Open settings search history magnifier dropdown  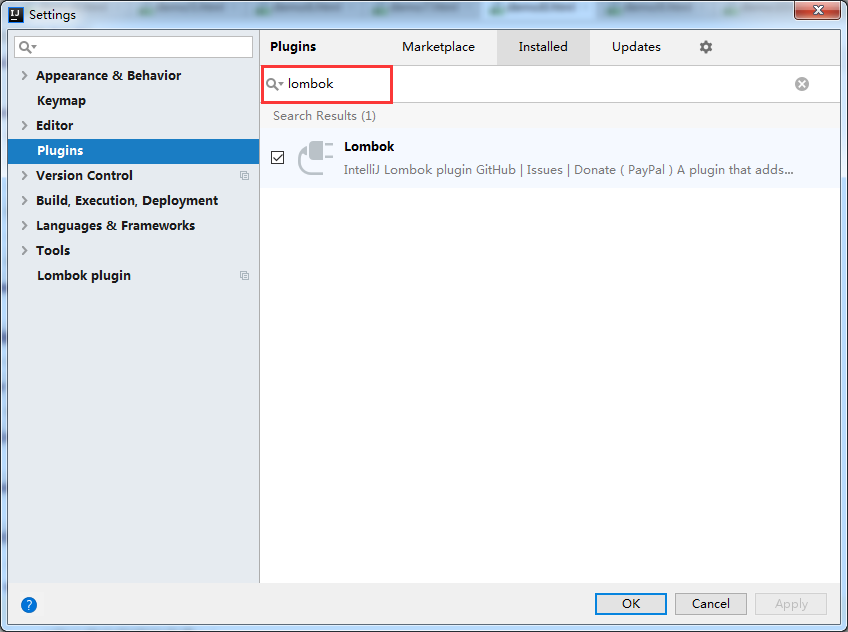[28, 48]
